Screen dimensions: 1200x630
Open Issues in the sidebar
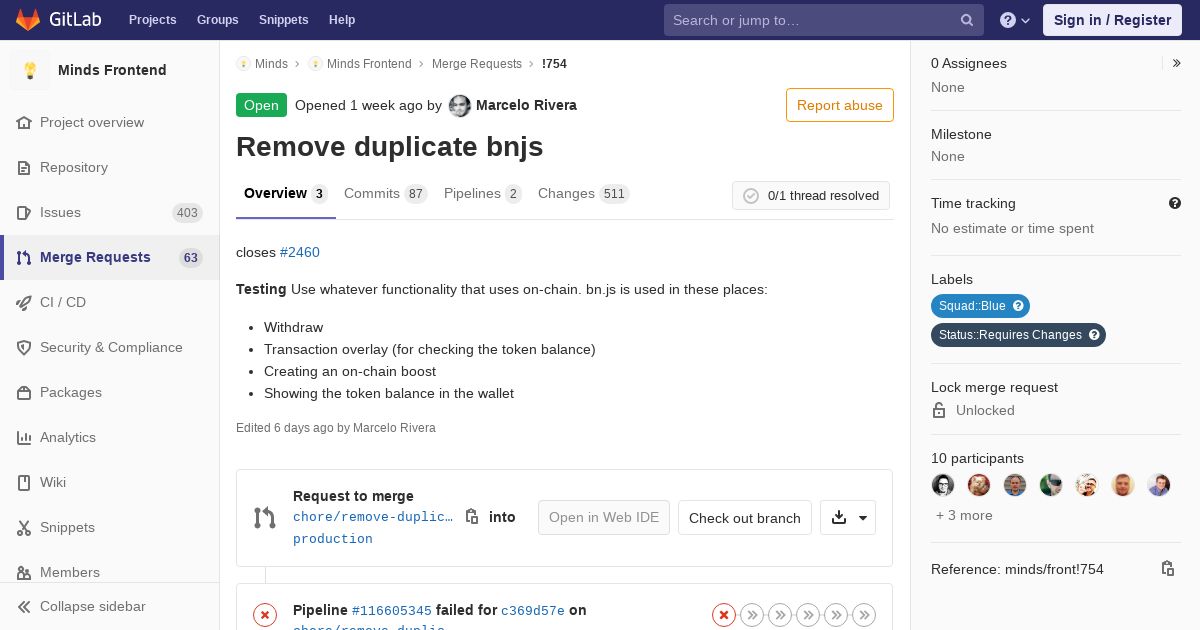(110, 213)
